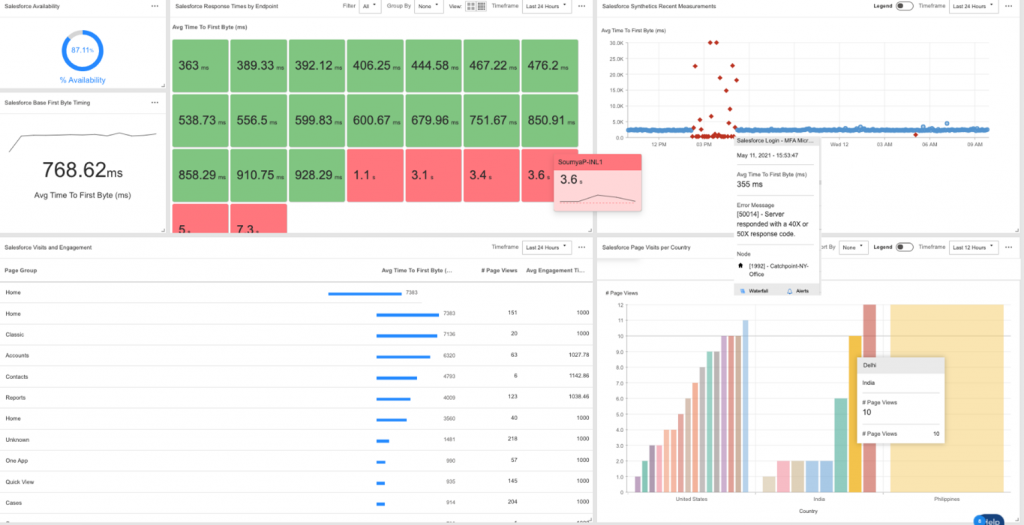This screenshot has width=1024, height=525.
Task: Select the Accounts page group row
Action: tap(296, 356)
